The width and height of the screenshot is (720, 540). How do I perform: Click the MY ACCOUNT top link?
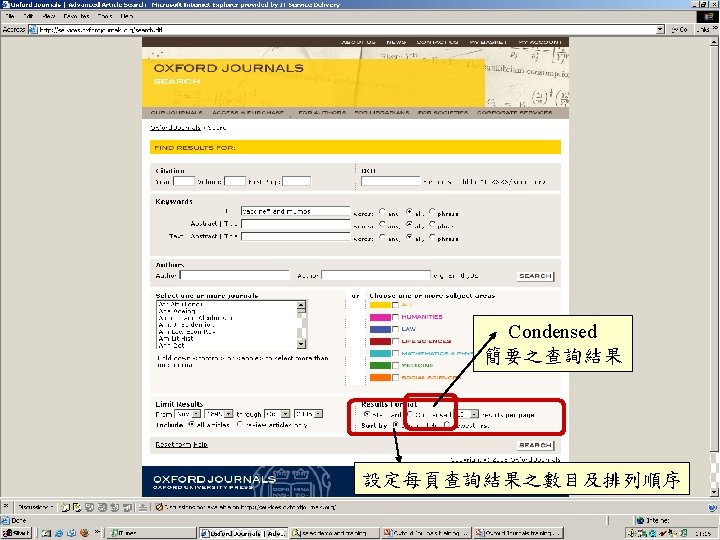pos(540,42)
